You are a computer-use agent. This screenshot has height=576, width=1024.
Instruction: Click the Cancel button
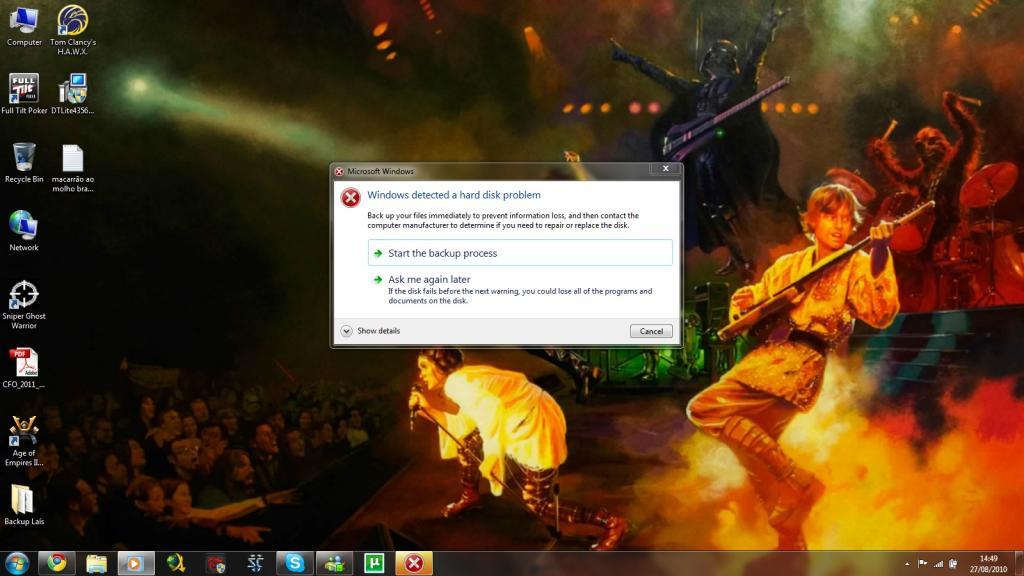click(x=651, y=331)
